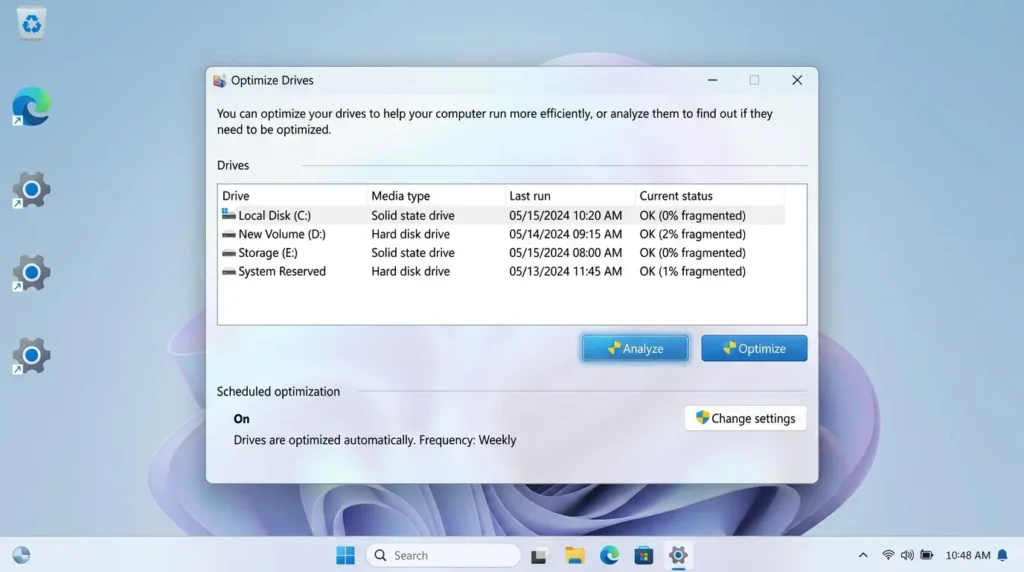1024x572 pixels.
Task: Select the New Volume (D:) row
Action: [x=502, y=234]
